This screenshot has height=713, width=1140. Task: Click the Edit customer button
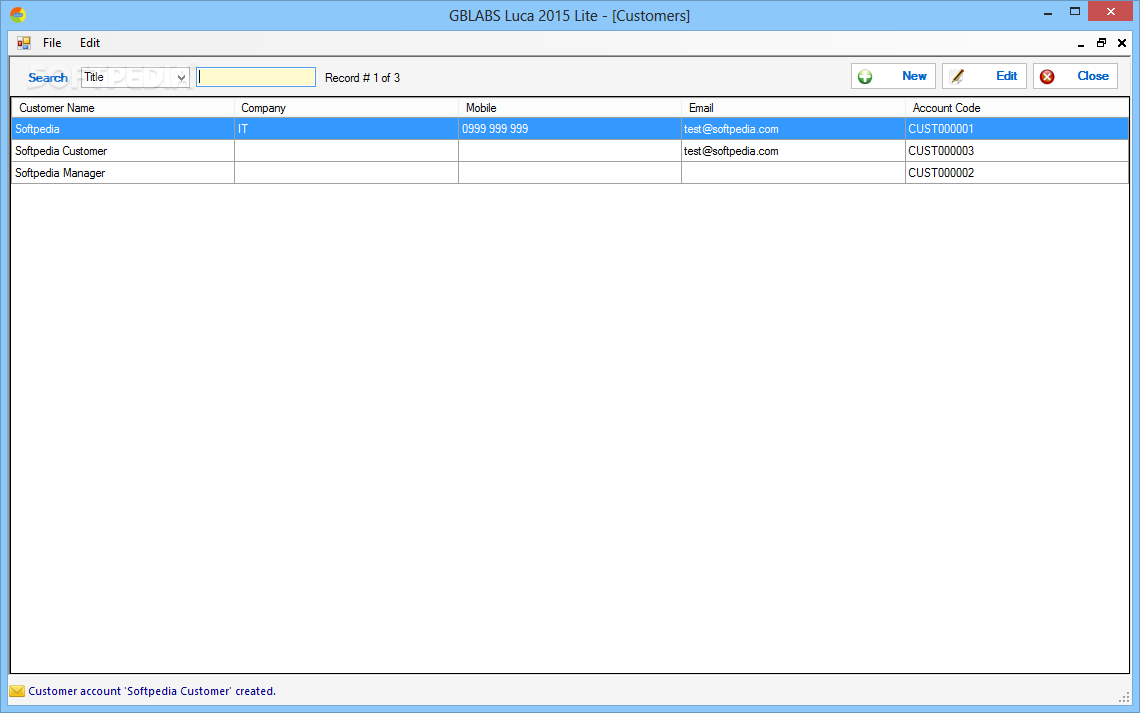tap(984, 76)
